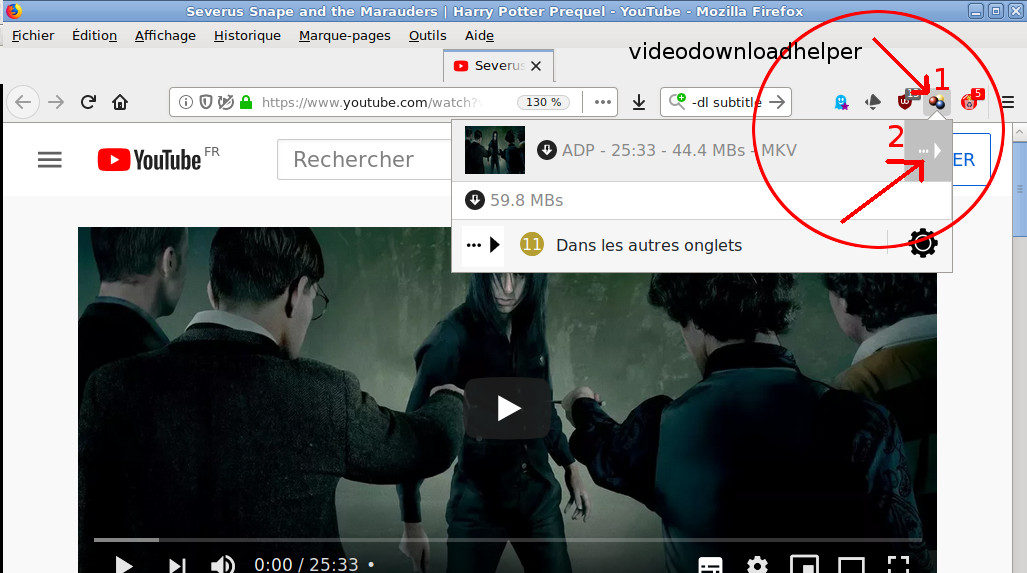Show site information icon in address bar
Viewport: 1027px width, 573px height.
pos(186,102)
